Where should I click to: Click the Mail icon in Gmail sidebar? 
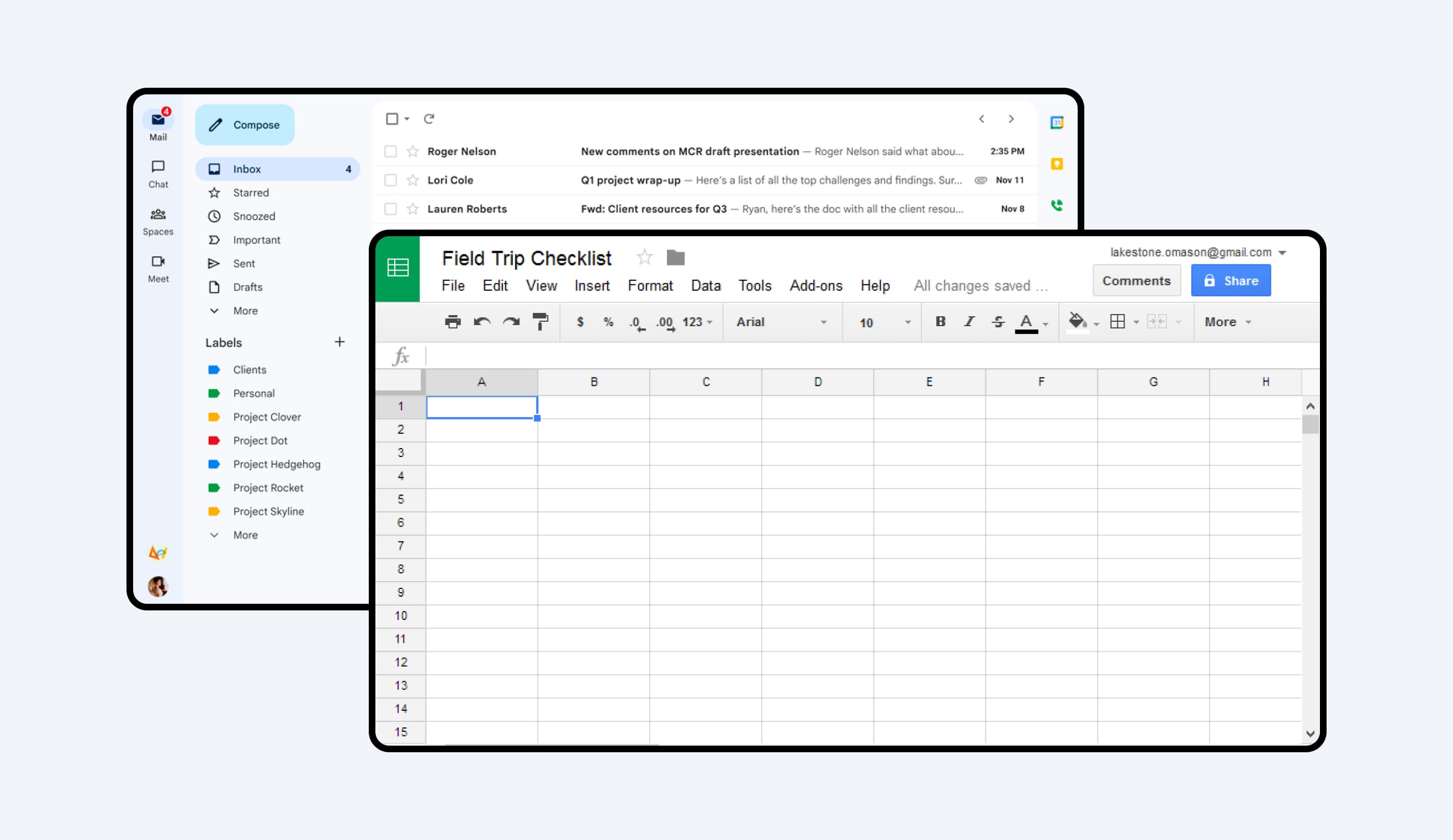158,120
